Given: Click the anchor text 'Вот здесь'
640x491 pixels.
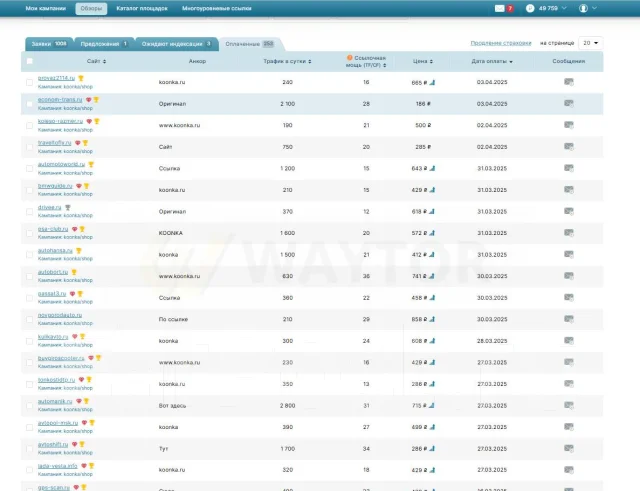Looking at the screenshot, I should point(172,405).
